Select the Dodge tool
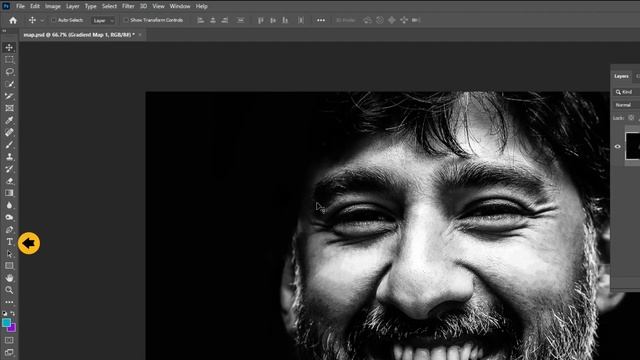640x360 pixels. point(9,217)
